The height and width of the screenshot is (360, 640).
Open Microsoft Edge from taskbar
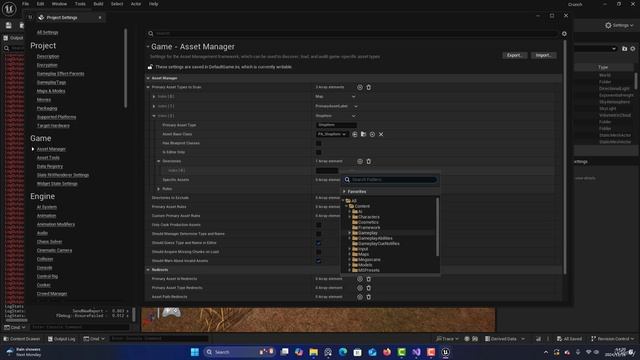[x=343, y=352]
